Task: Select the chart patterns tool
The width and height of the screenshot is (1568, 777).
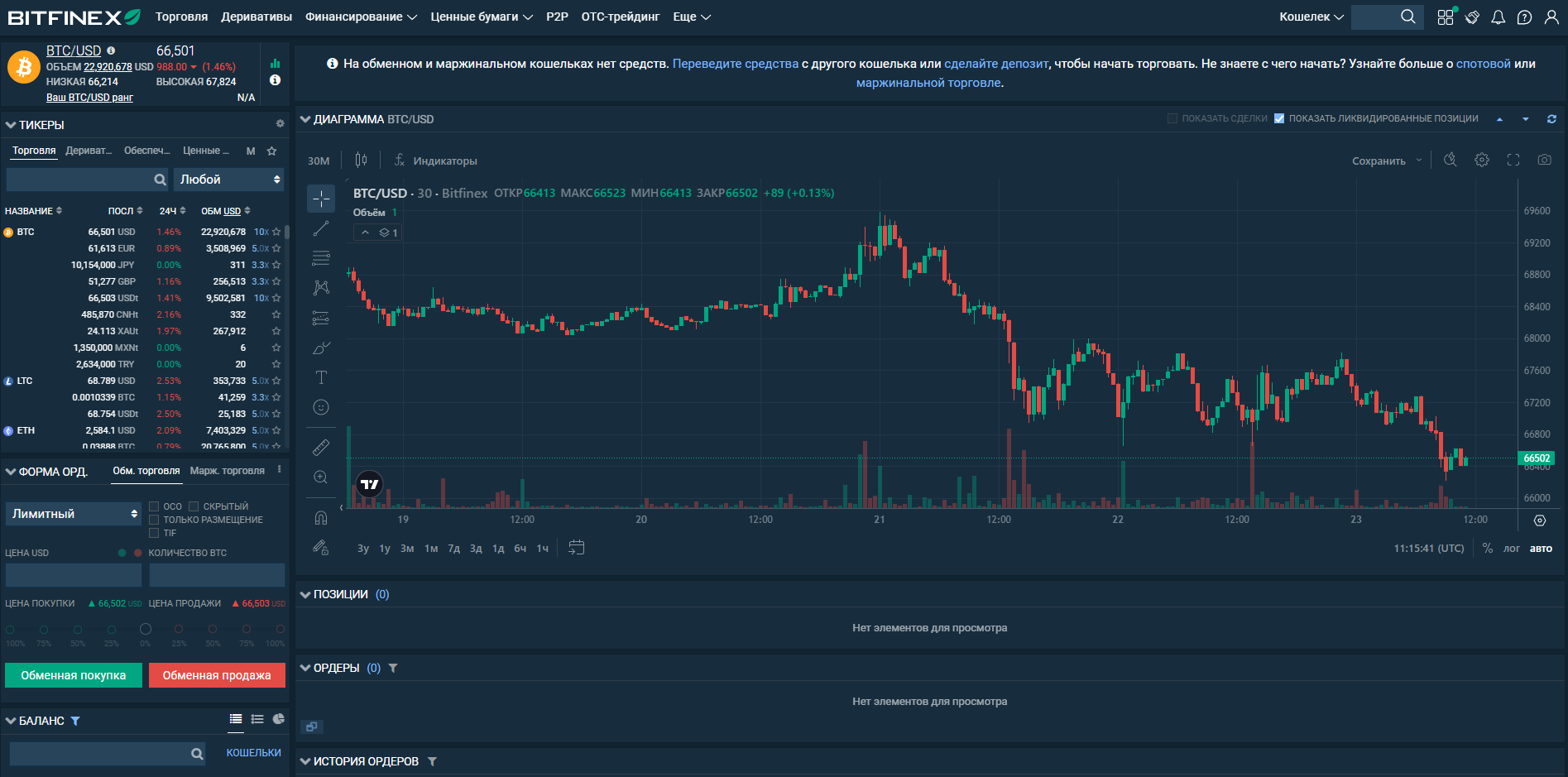Action: click(321, 287)
